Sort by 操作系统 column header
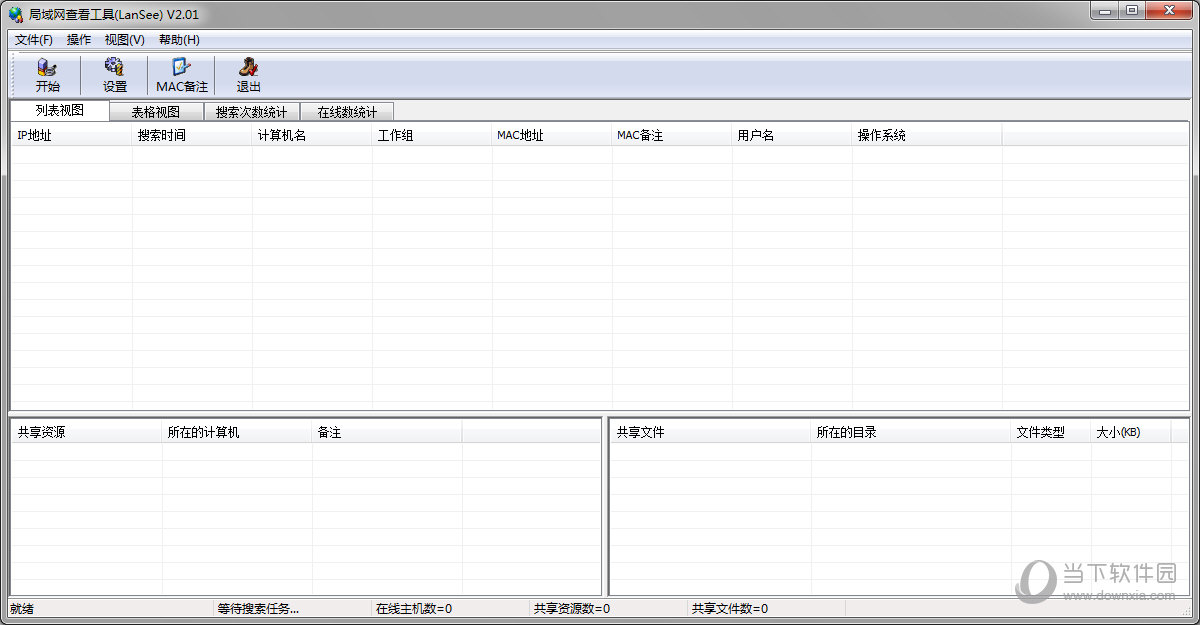The height and width of the screenshot is (625, 1200). point(927,135)
